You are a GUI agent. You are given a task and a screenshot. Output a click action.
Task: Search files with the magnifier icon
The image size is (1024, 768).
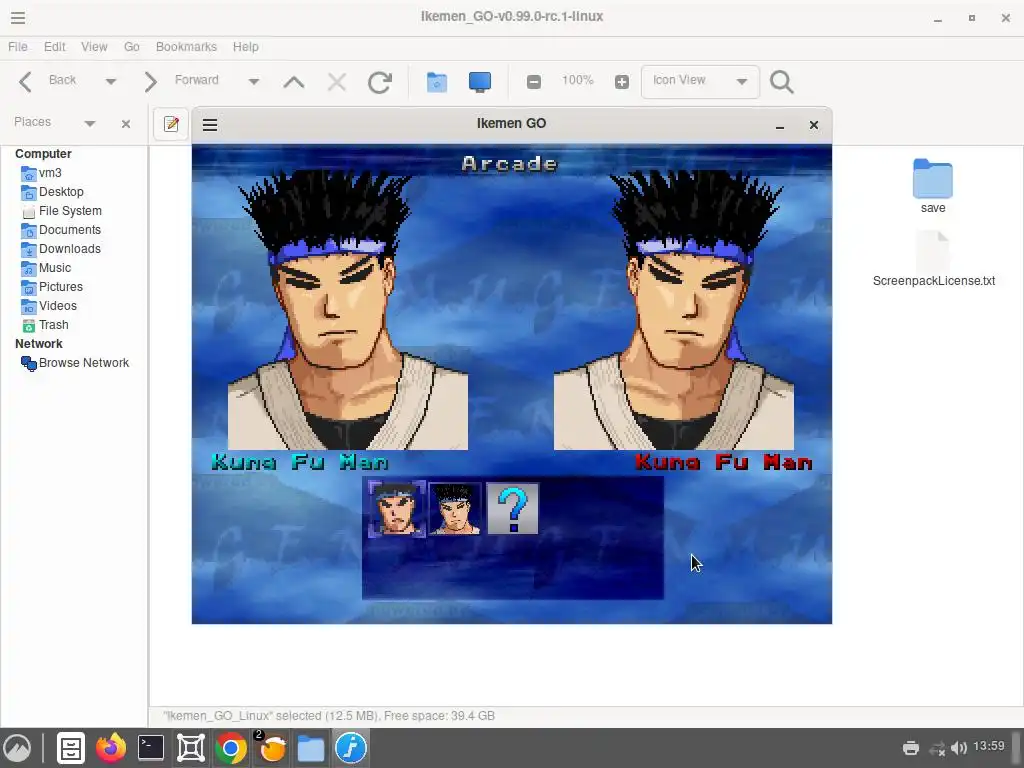[x=782, y=82]
